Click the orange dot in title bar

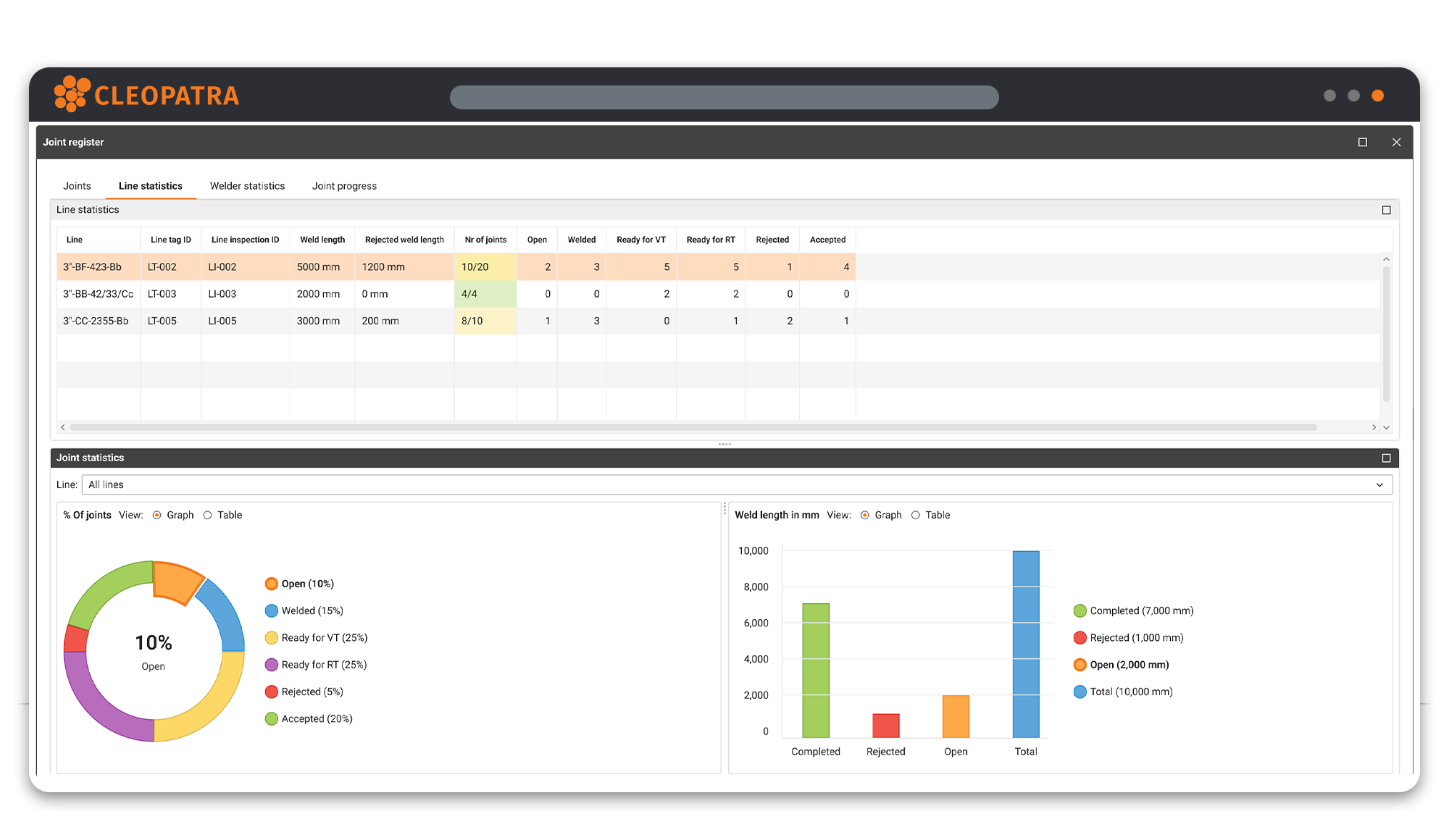[x=1377, y=96]
